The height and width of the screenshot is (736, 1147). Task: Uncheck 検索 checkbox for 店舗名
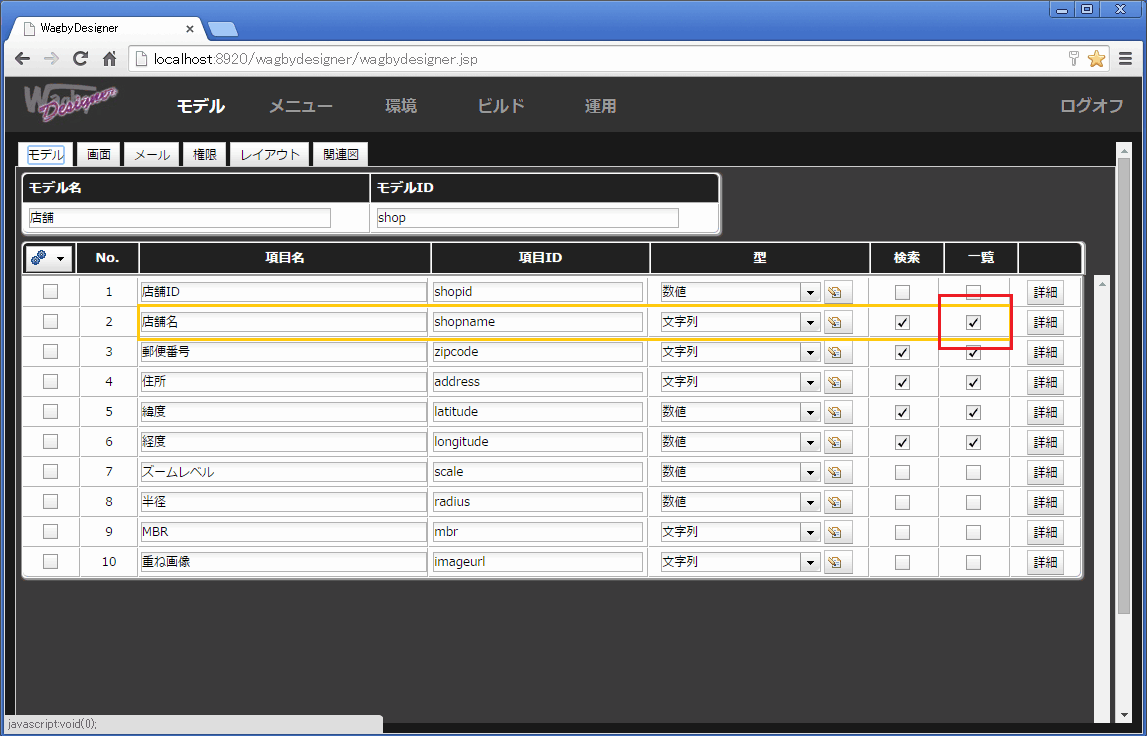pos(903,323)
